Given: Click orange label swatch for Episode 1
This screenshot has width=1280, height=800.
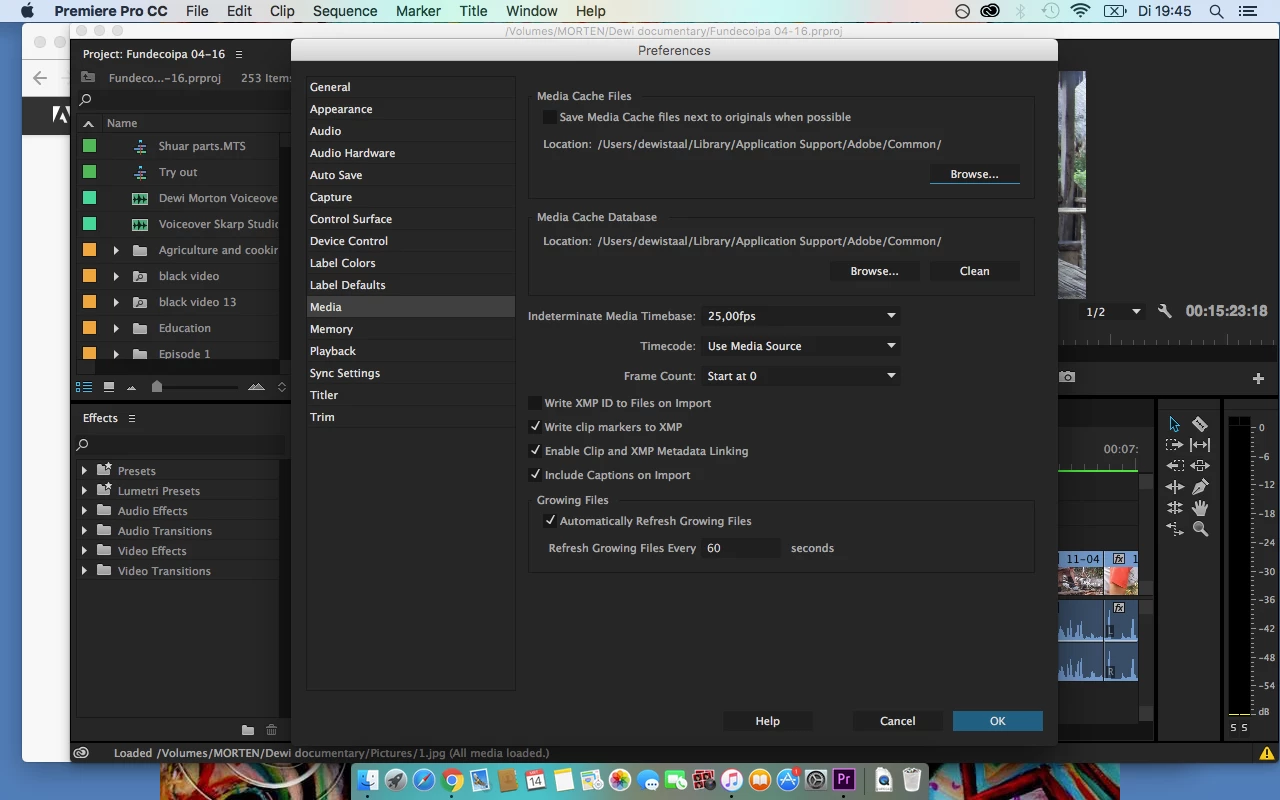Looking at the screenshot, I should point(89,353).
